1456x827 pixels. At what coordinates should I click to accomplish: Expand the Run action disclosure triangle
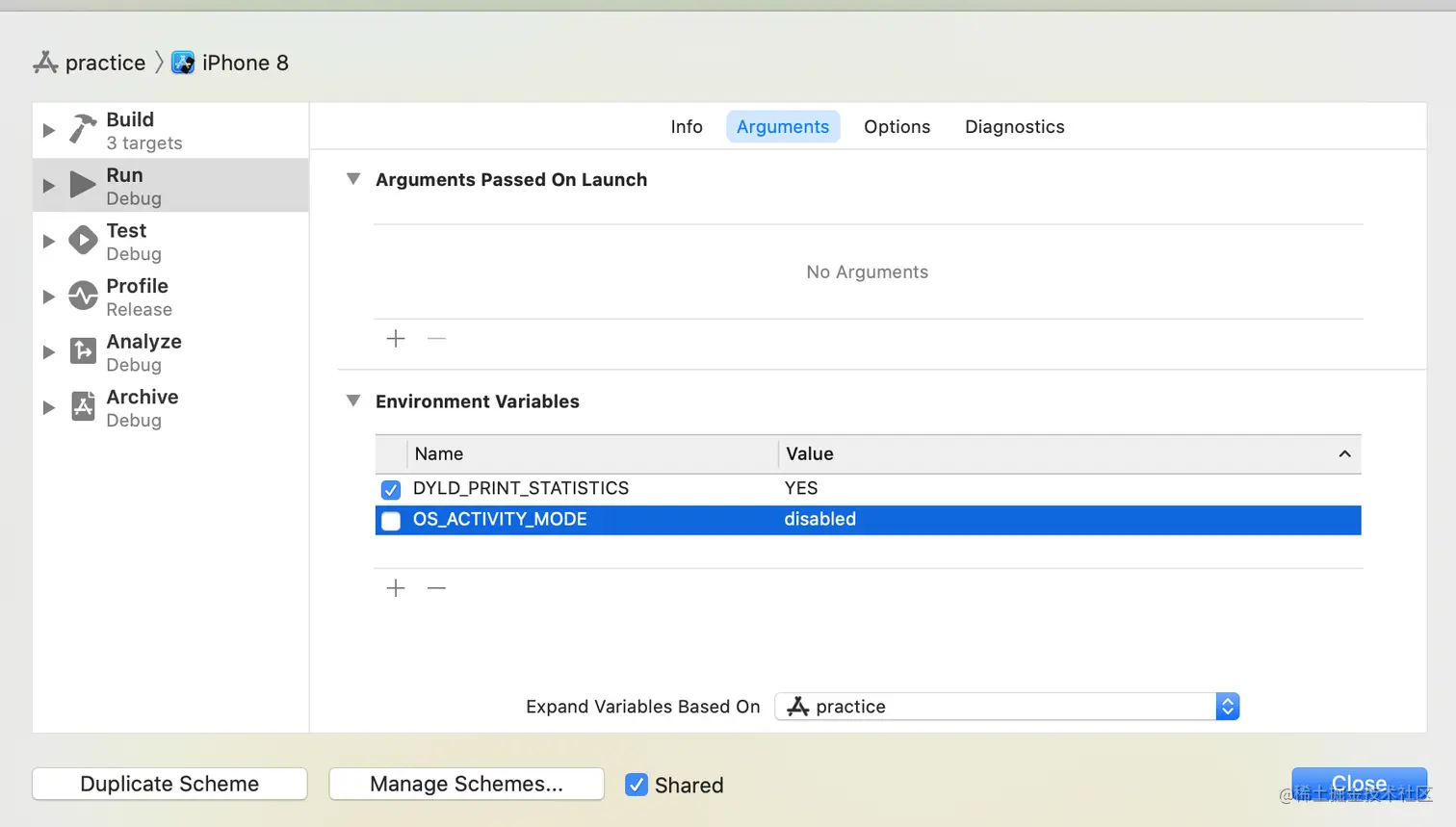tap(48, 186)
